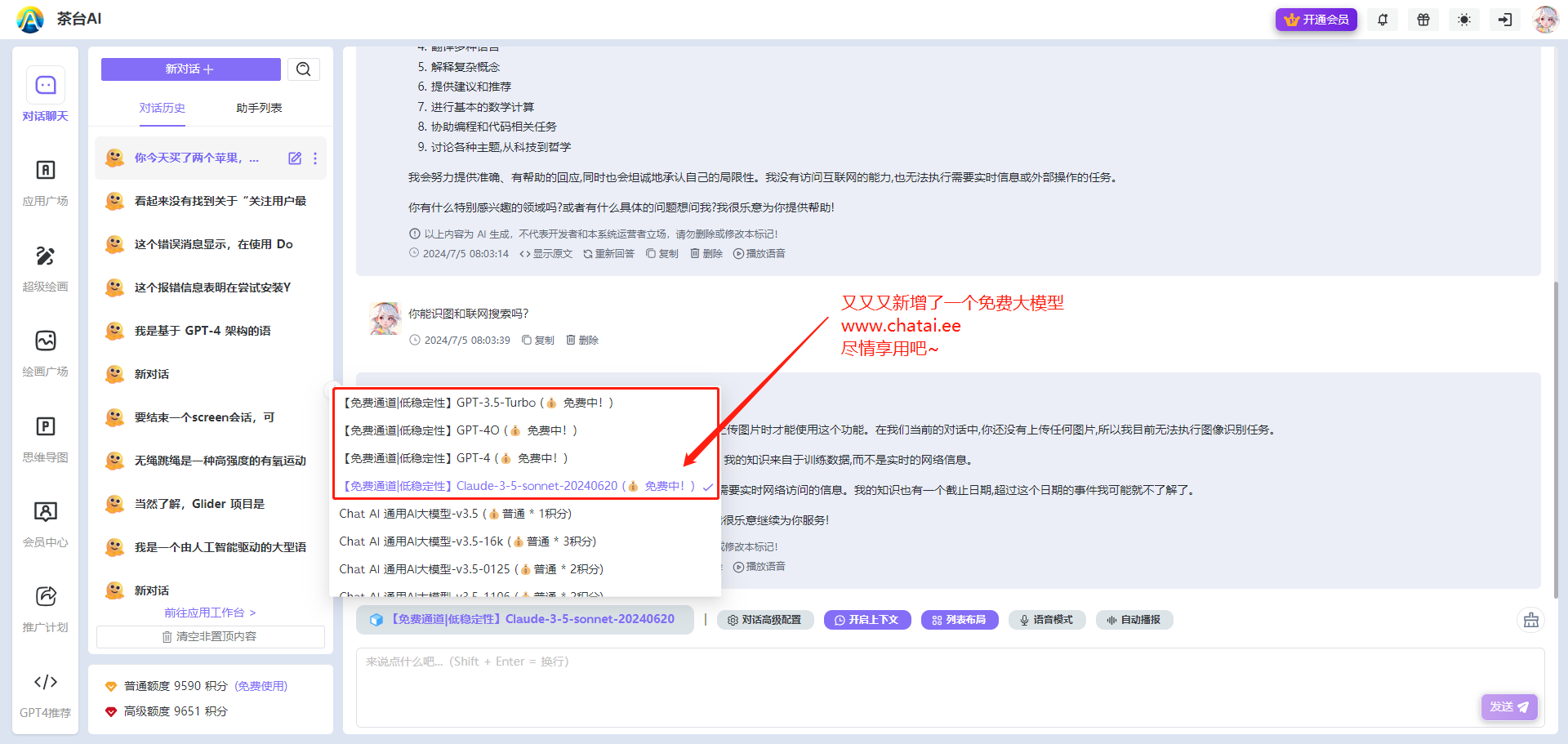Open conversation 当然了解，Glider 项目是
The width and height of the screenshot is (1568, 744).
211,504
